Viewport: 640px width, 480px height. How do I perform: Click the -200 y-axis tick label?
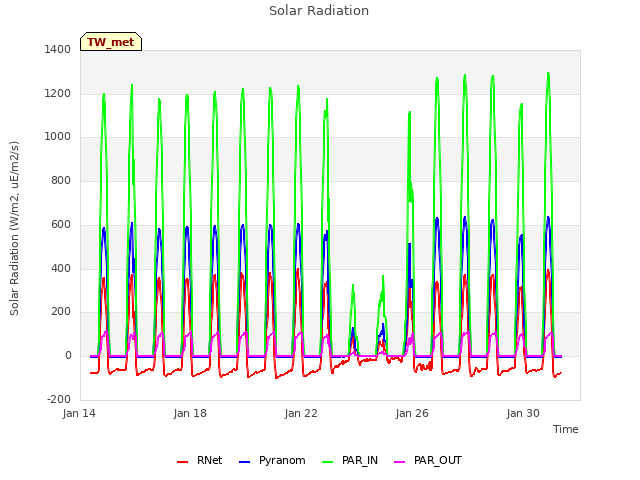click(59, 399)
